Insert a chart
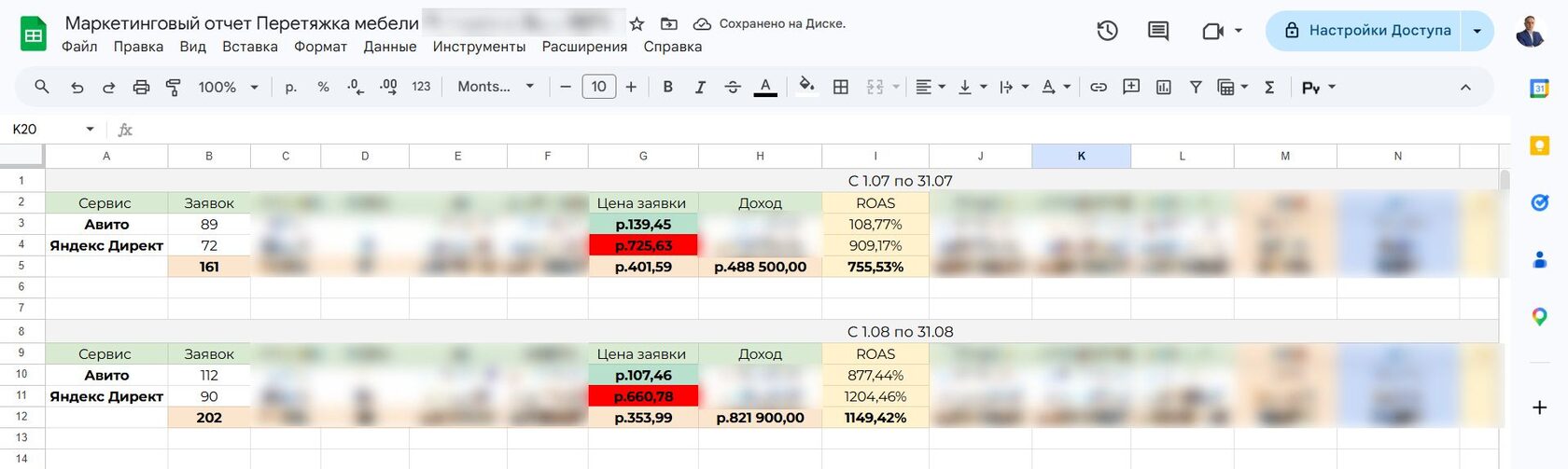 [1164, 87]
